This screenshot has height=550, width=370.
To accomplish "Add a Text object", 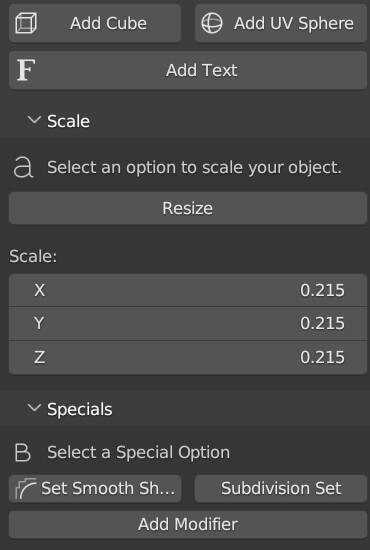I will 188,70.
